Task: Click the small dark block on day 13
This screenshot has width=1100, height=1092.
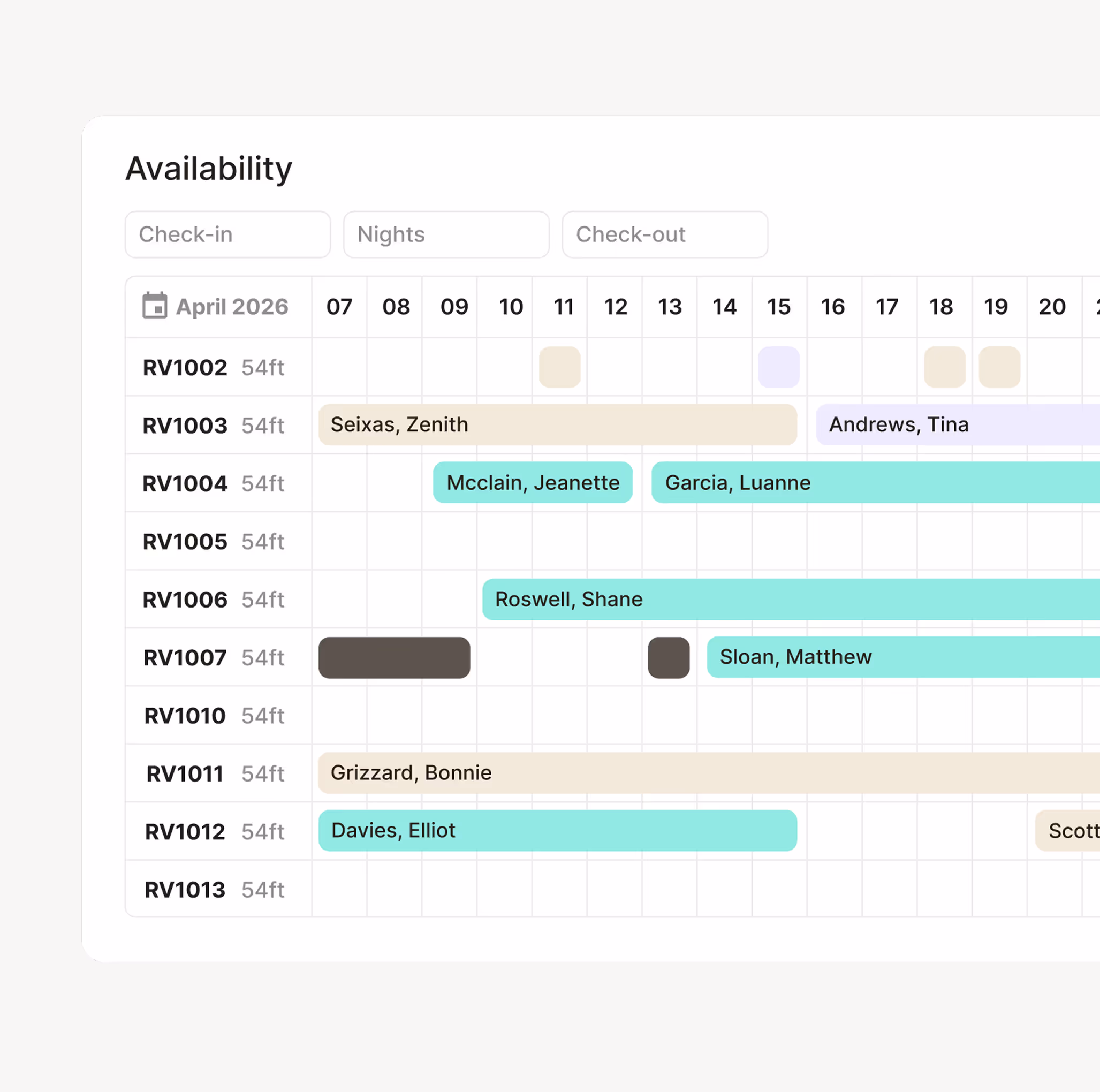Action: (x=669, y=657)
